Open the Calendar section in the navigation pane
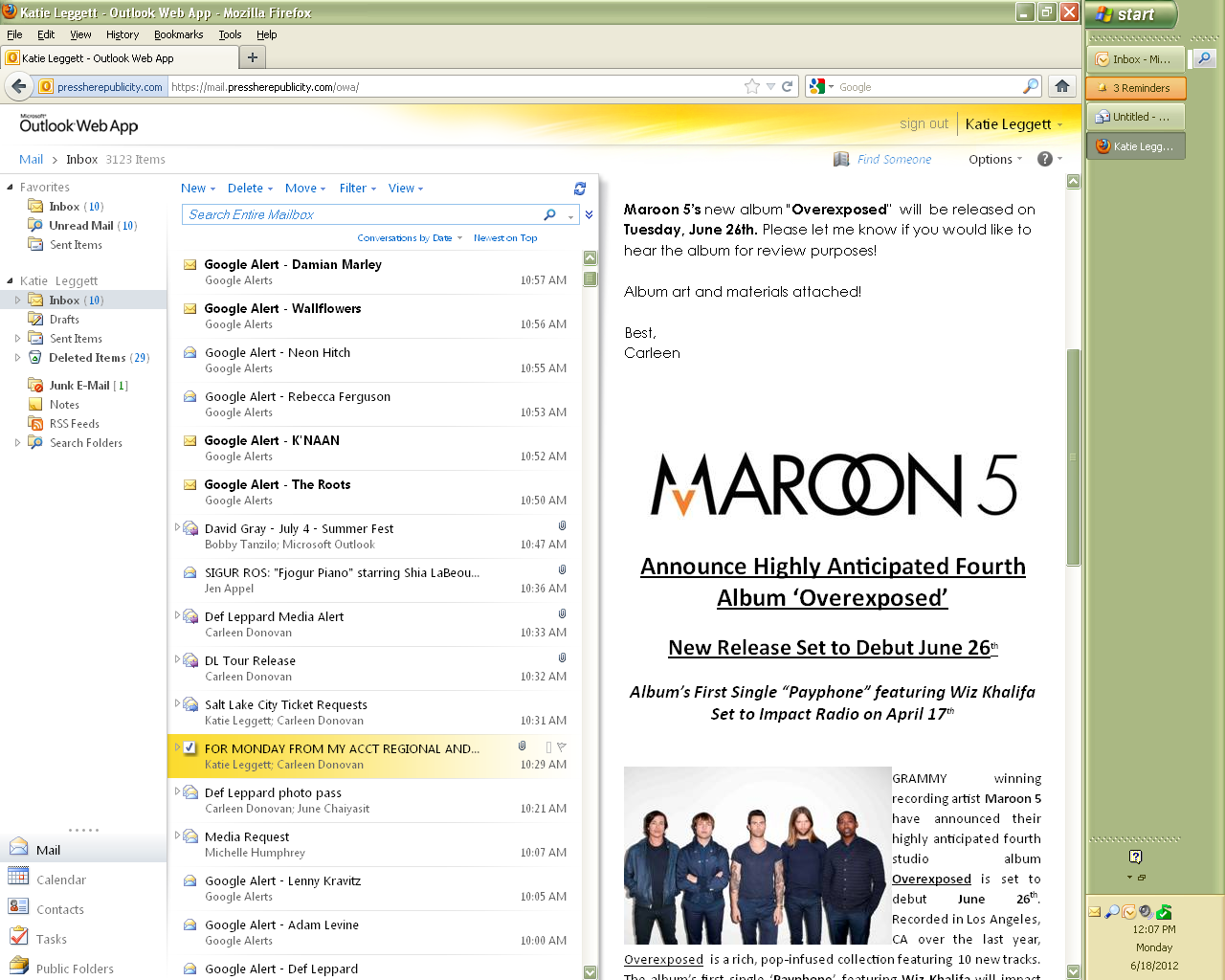 click(60, 880)
